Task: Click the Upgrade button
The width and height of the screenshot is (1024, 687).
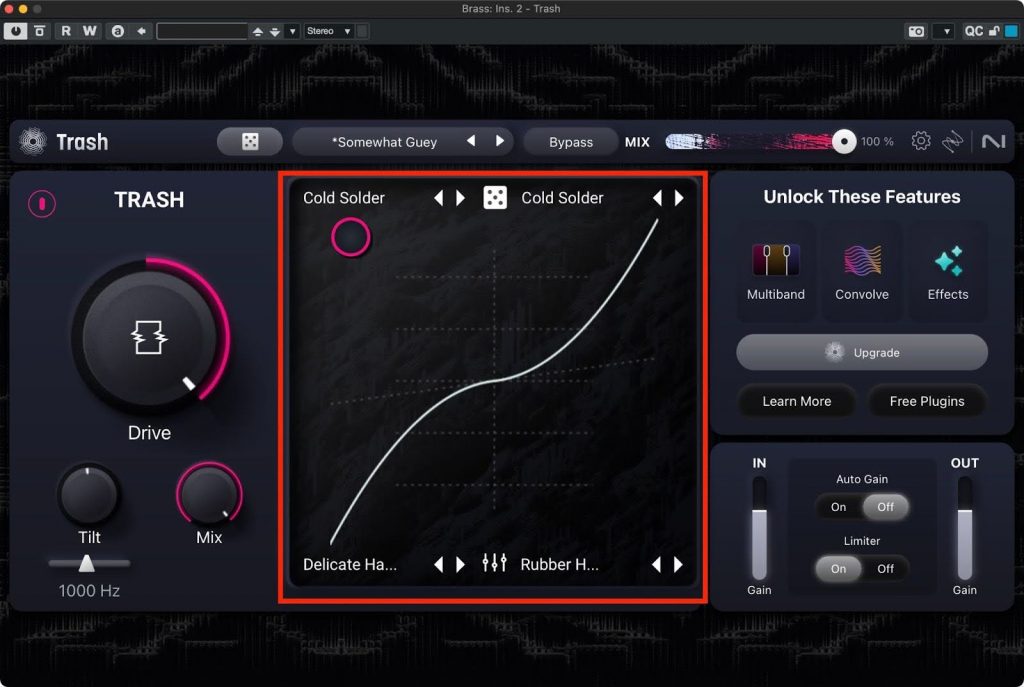Action: 861,353
